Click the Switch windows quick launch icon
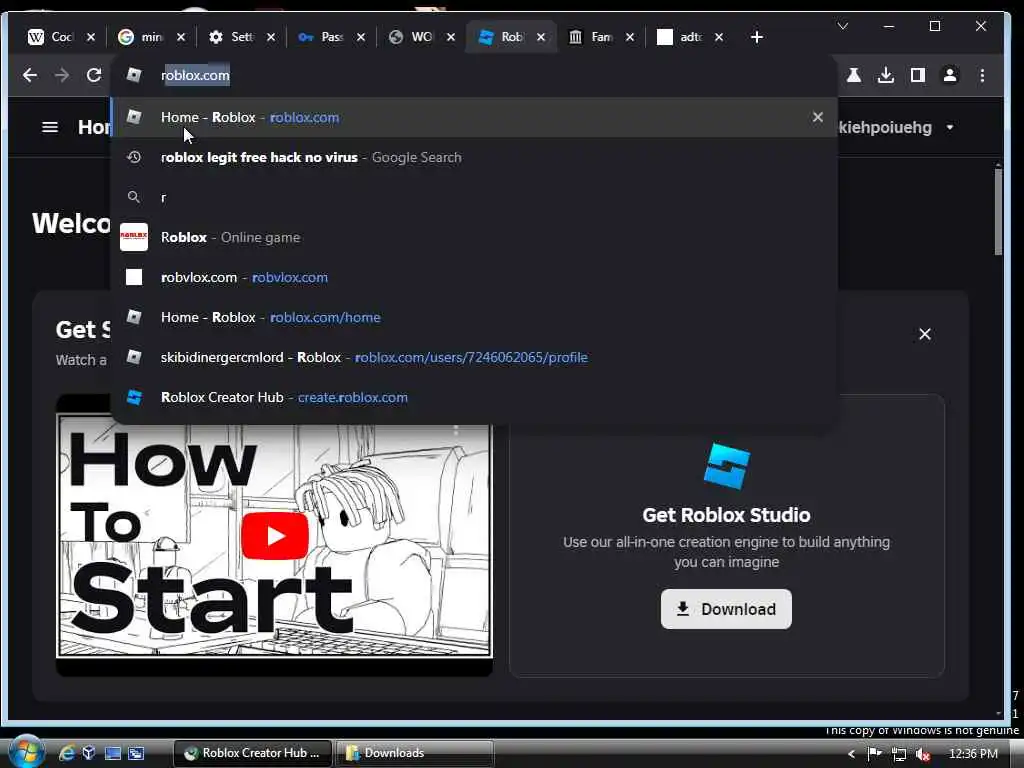 pos(136,753)
